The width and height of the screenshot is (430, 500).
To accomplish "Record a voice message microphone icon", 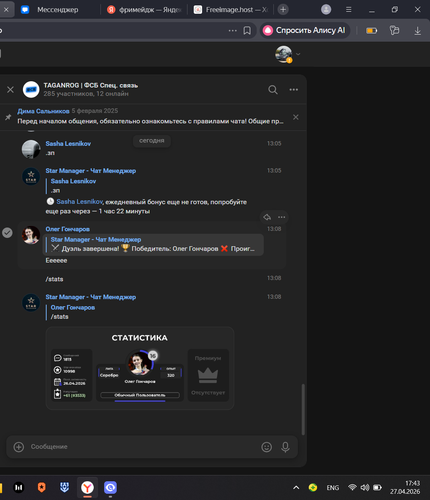I will [x=285, y=447].
